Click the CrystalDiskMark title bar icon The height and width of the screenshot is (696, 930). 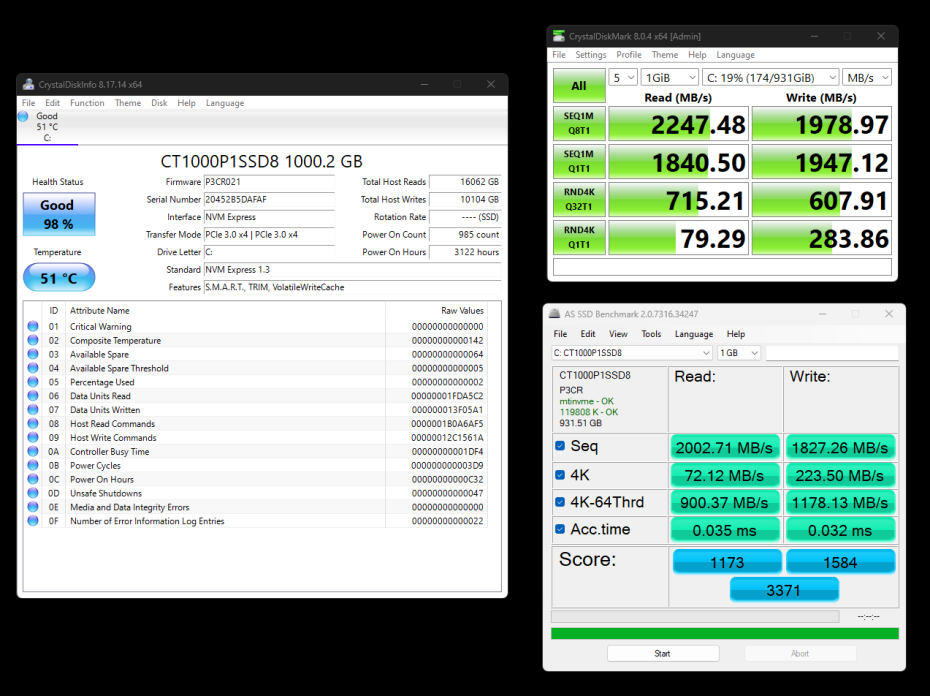coord(559,36)
